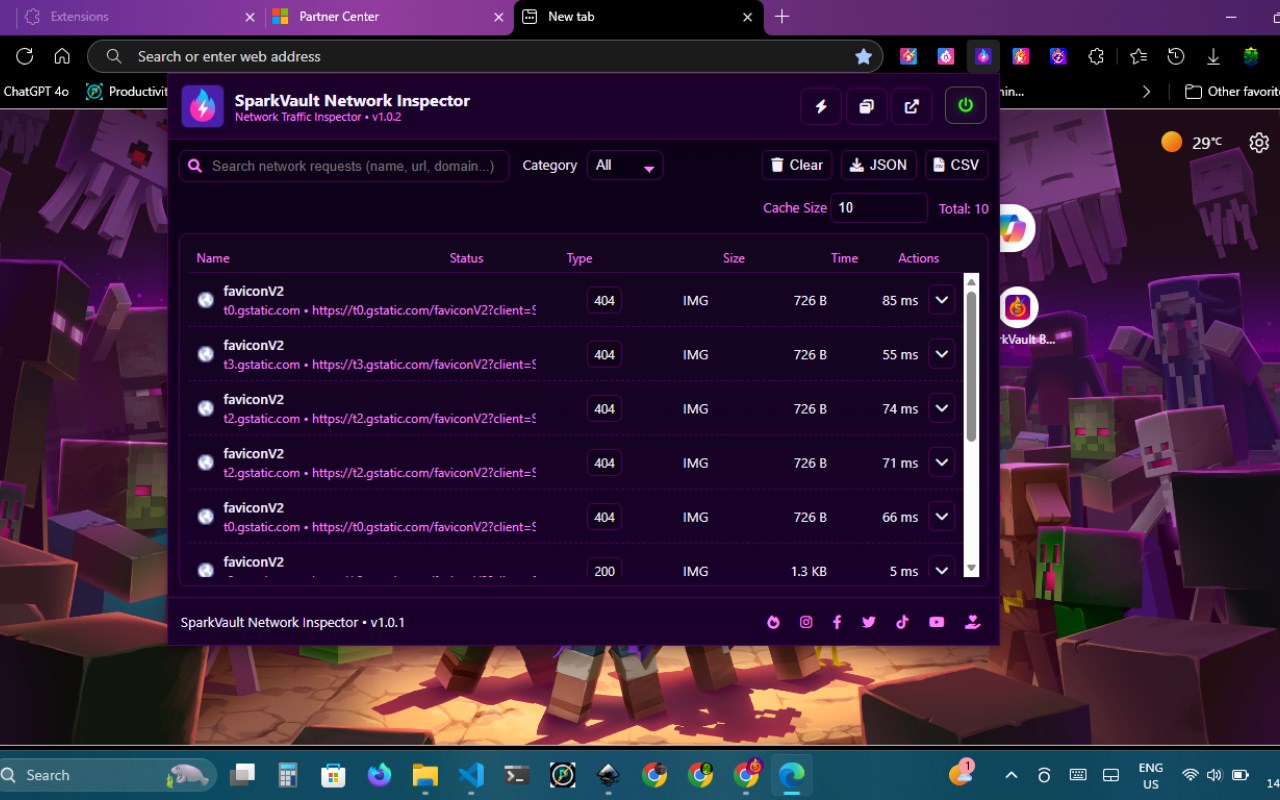This screenshot has height=800, width=1280.
Task: Open a new browser tab with plus button
Action: click(782, 17)
